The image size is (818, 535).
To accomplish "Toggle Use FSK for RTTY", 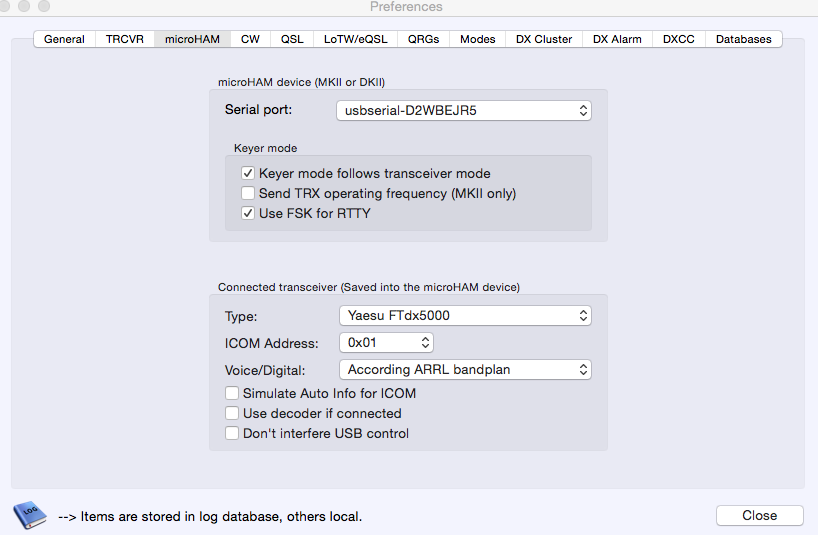I will click(x=248, y=213).
